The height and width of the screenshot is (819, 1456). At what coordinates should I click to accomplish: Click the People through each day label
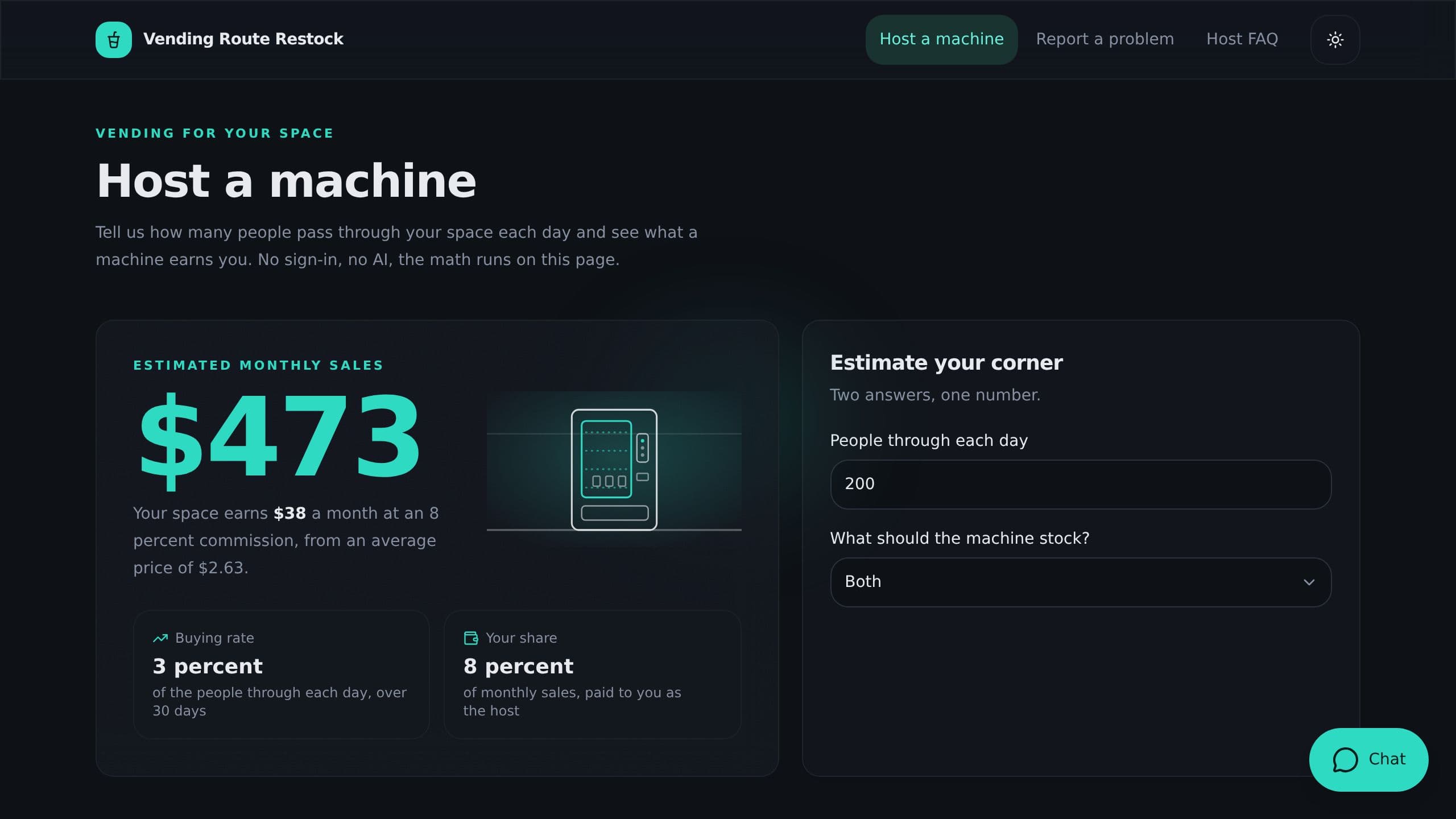tap(929, 441)
